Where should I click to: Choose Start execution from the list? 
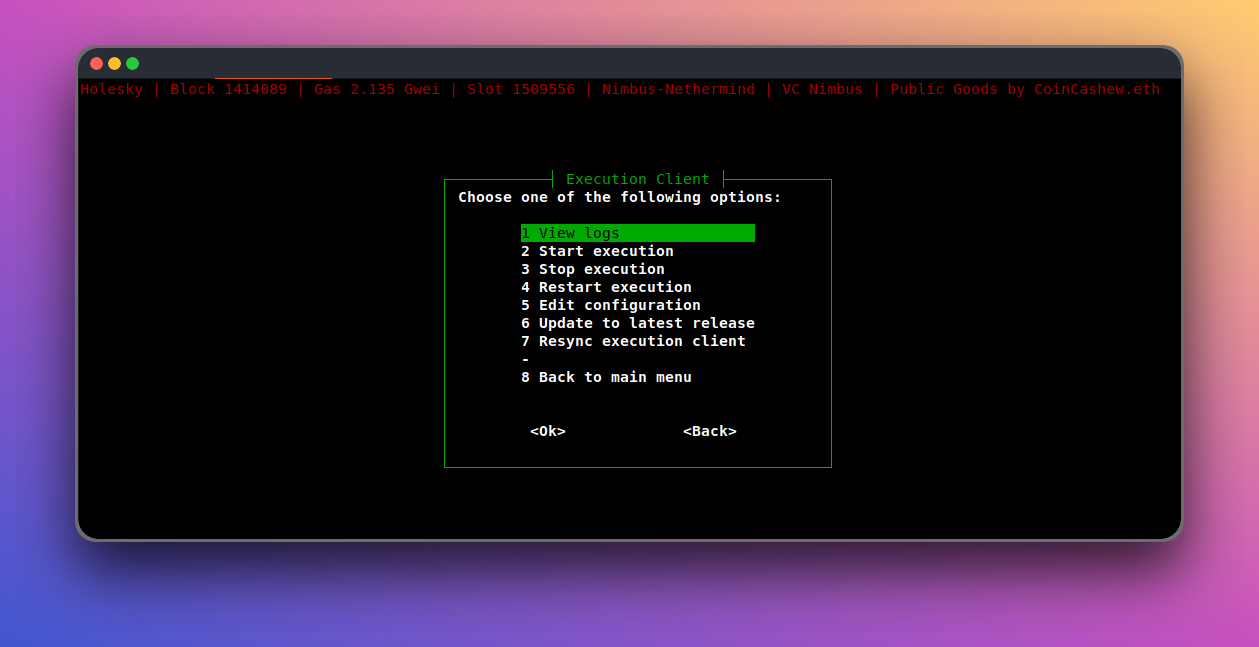(x=597, y=251)
